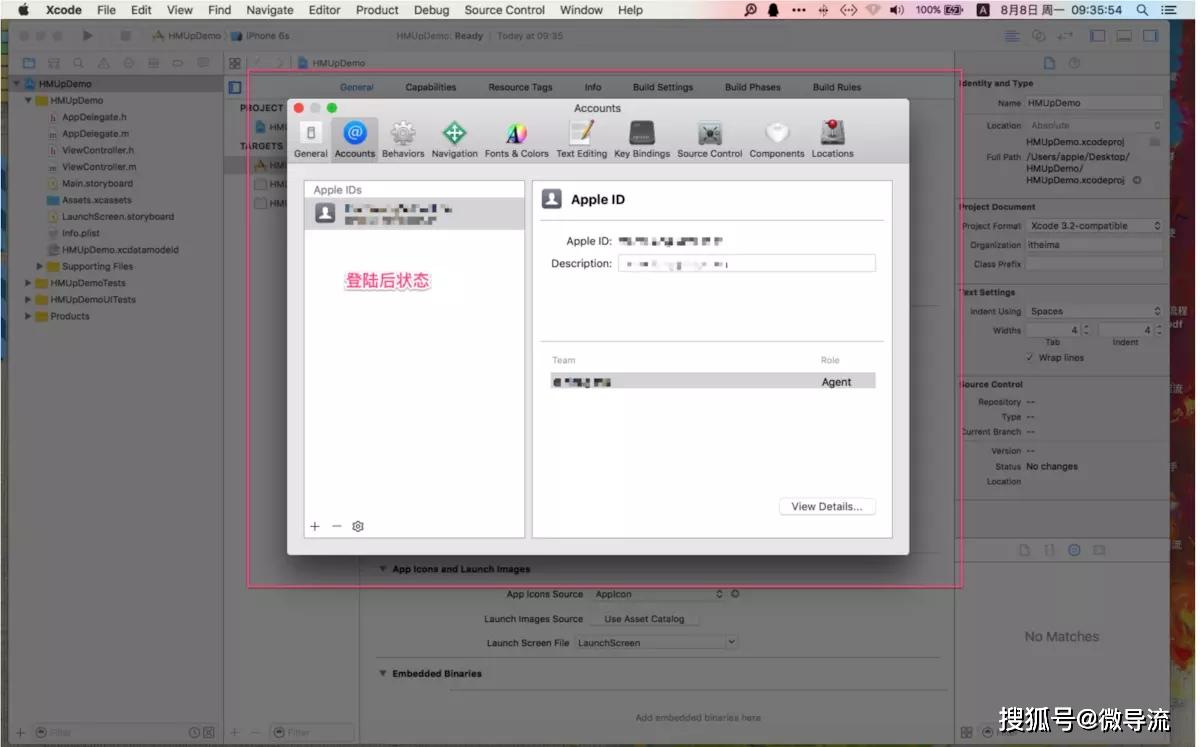Image resolution: width=1200 pixels, height=747 pixels.
Task: Open the Components preferences pane
Action: [777, 139]
